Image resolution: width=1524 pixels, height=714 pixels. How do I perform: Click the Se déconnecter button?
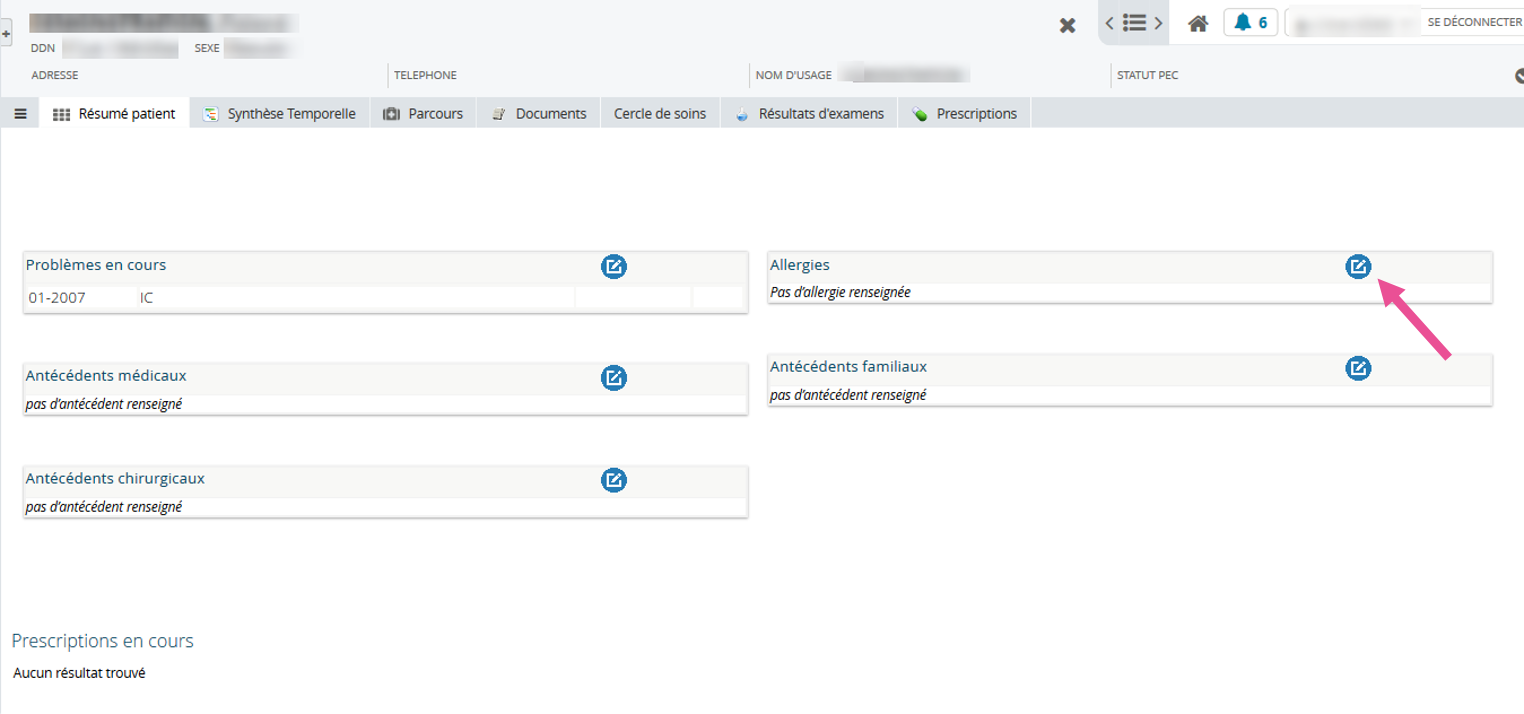coord(1473,22)
